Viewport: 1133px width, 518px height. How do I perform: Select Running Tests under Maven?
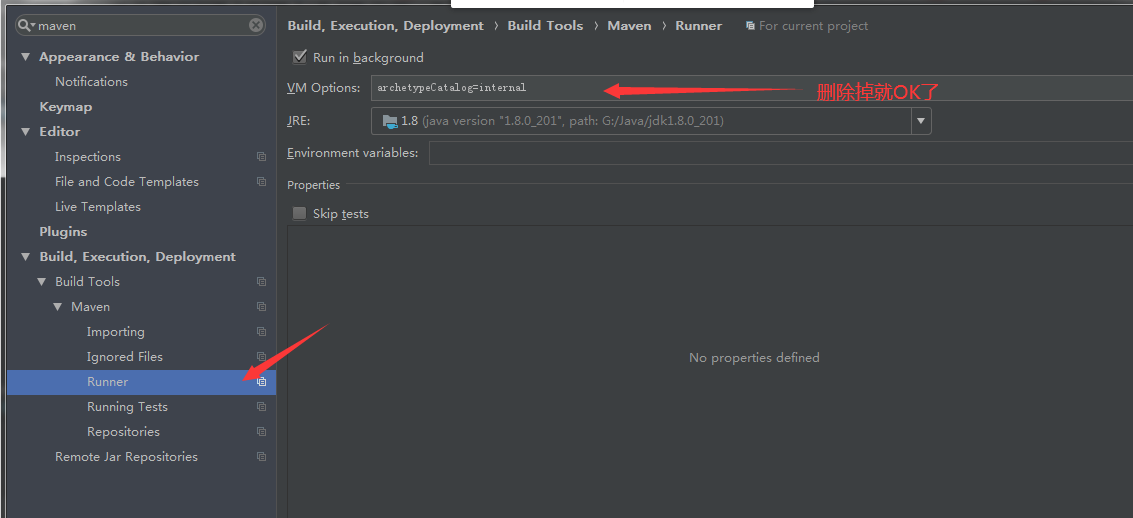(127, 407)
